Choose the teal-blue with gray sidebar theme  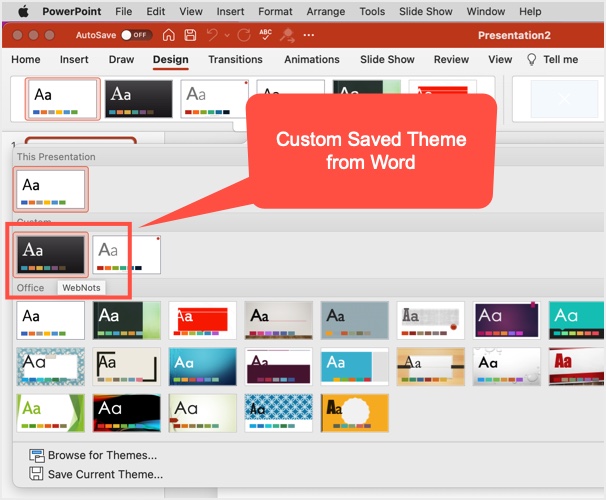pos(354,367)
